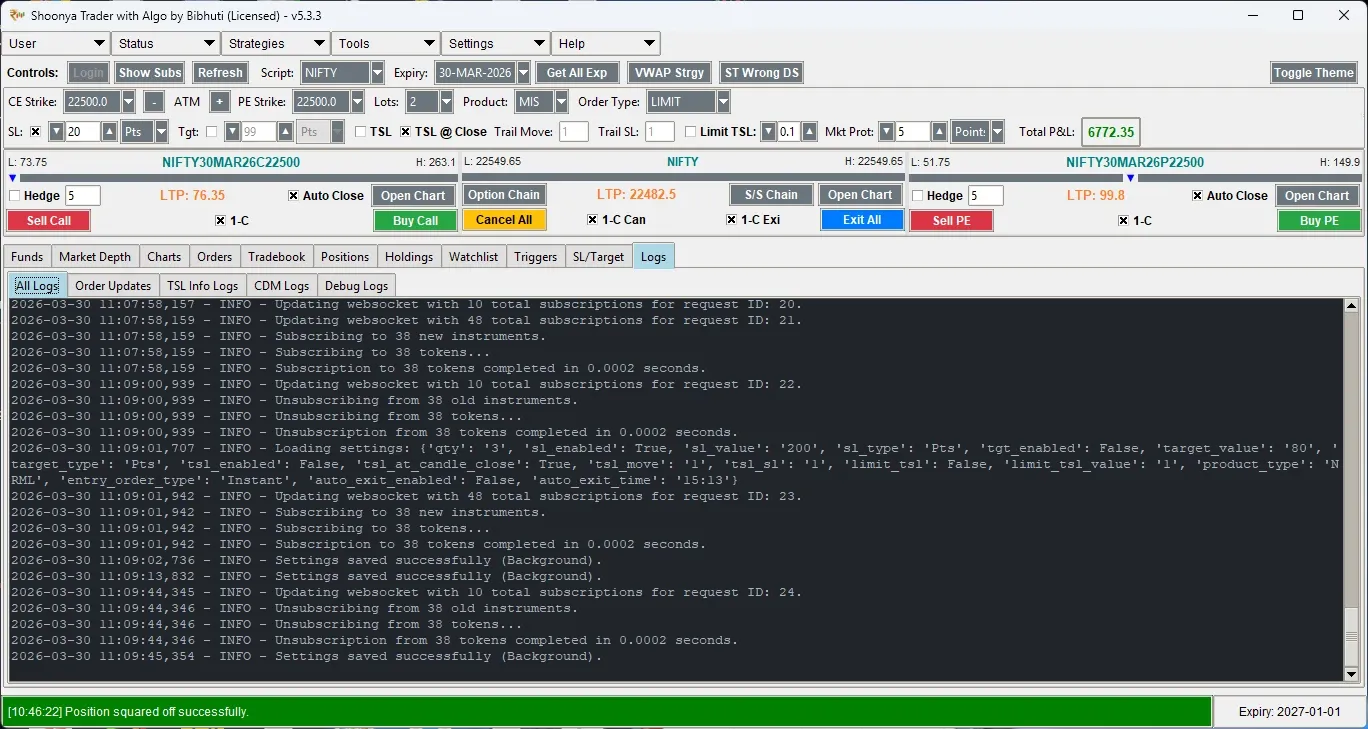This screenshot has height=729, width=1368.
Task: Click the SL value down arrow
Action: (57, 132)
